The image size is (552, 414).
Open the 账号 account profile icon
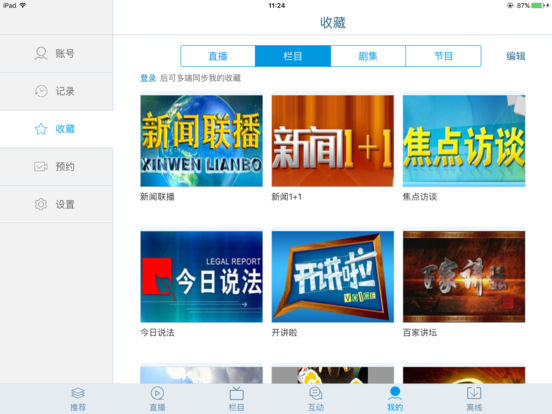(x=41, y=54)
